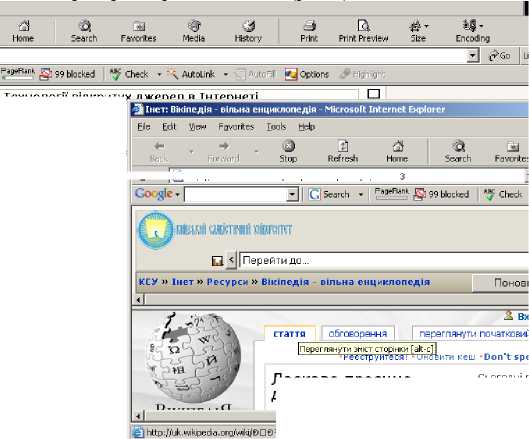Image resolution: width=529 pixels, height=439 pixels.
Task: Click Home button in front window toolbar
Action: (397, 152)
